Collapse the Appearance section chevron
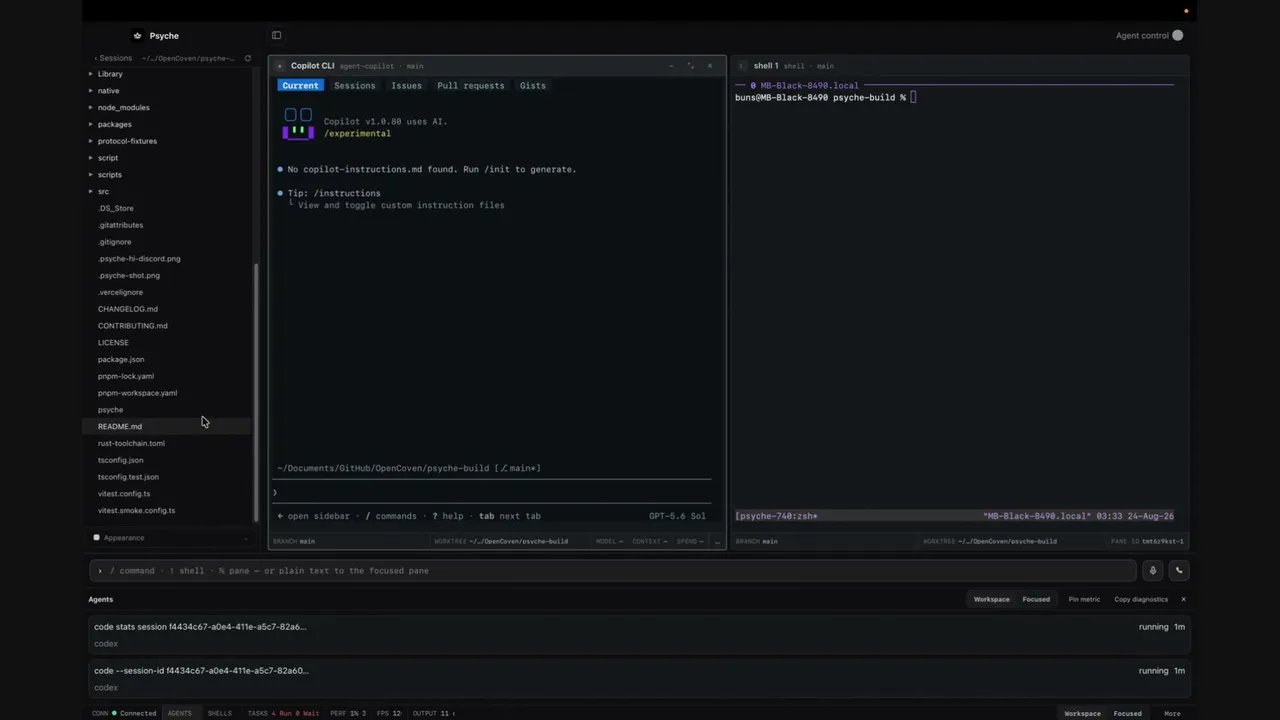The height and width of the screenshot is (720, 1280). coord(246,538)
